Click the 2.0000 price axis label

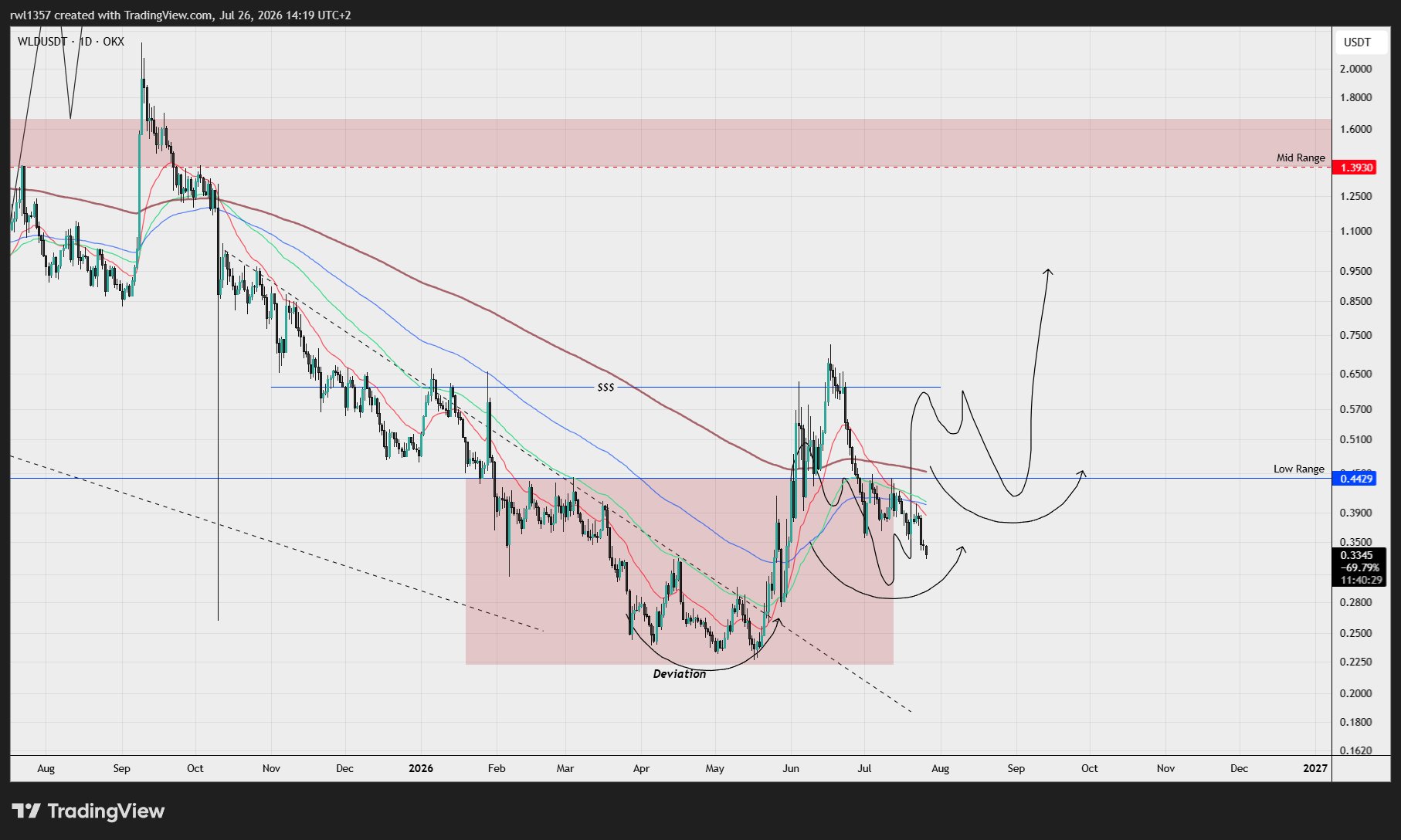pyautogui.click(x=1356, y=69)
